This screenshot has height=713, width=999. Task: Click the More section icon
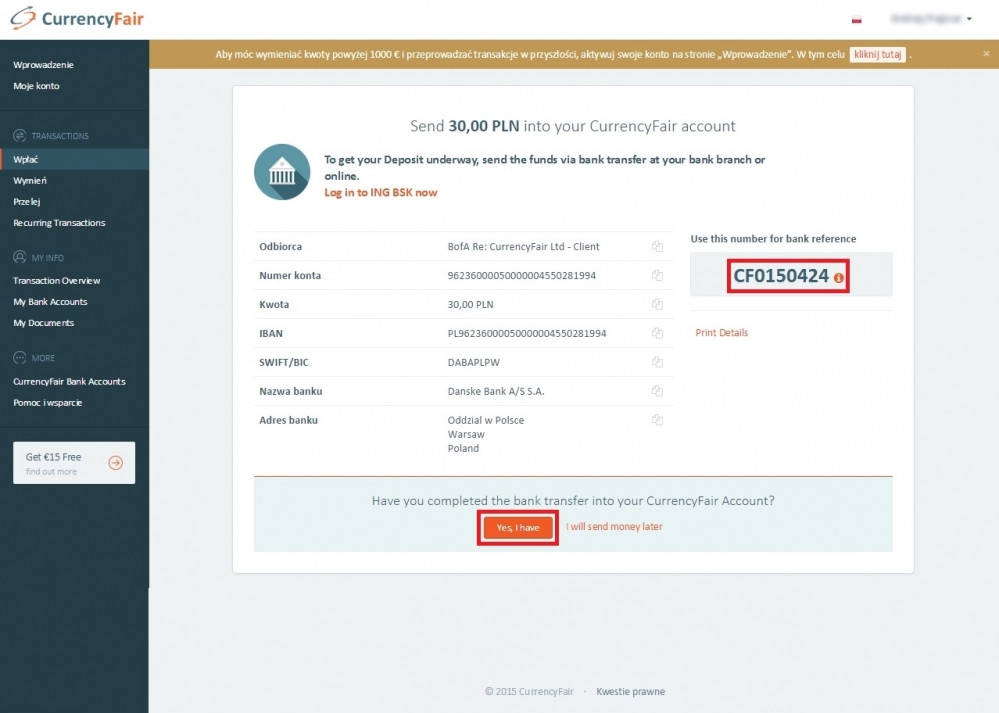[20, 358]
